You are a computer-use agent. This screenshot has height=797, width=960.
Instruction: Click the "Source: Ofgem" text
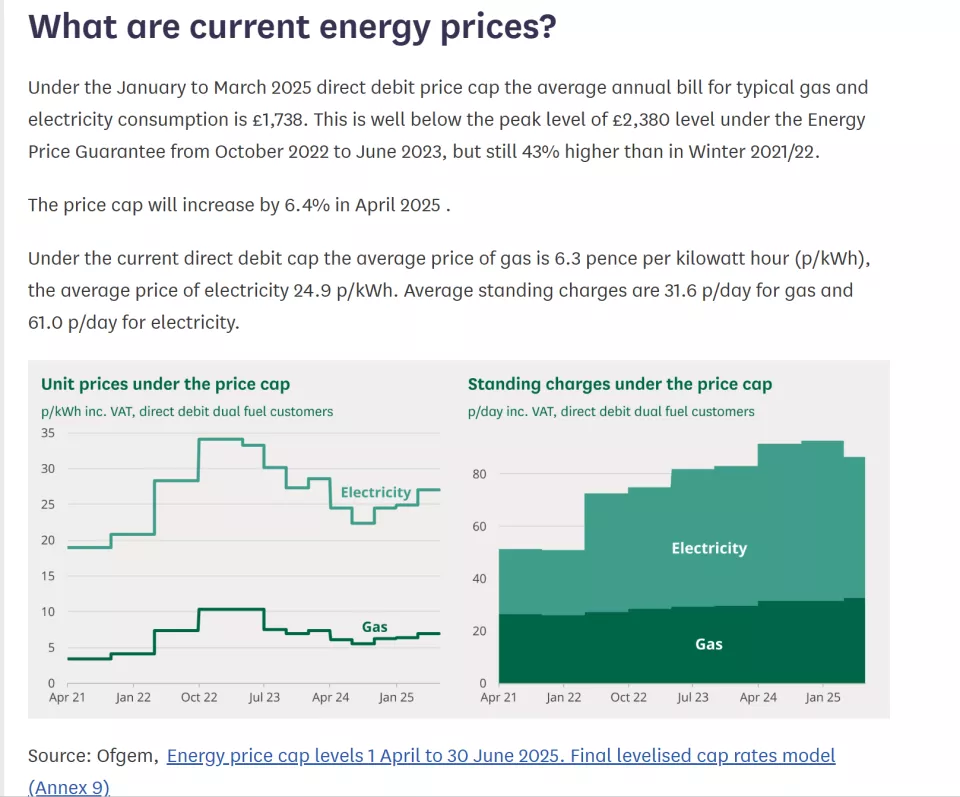point(93,756)
